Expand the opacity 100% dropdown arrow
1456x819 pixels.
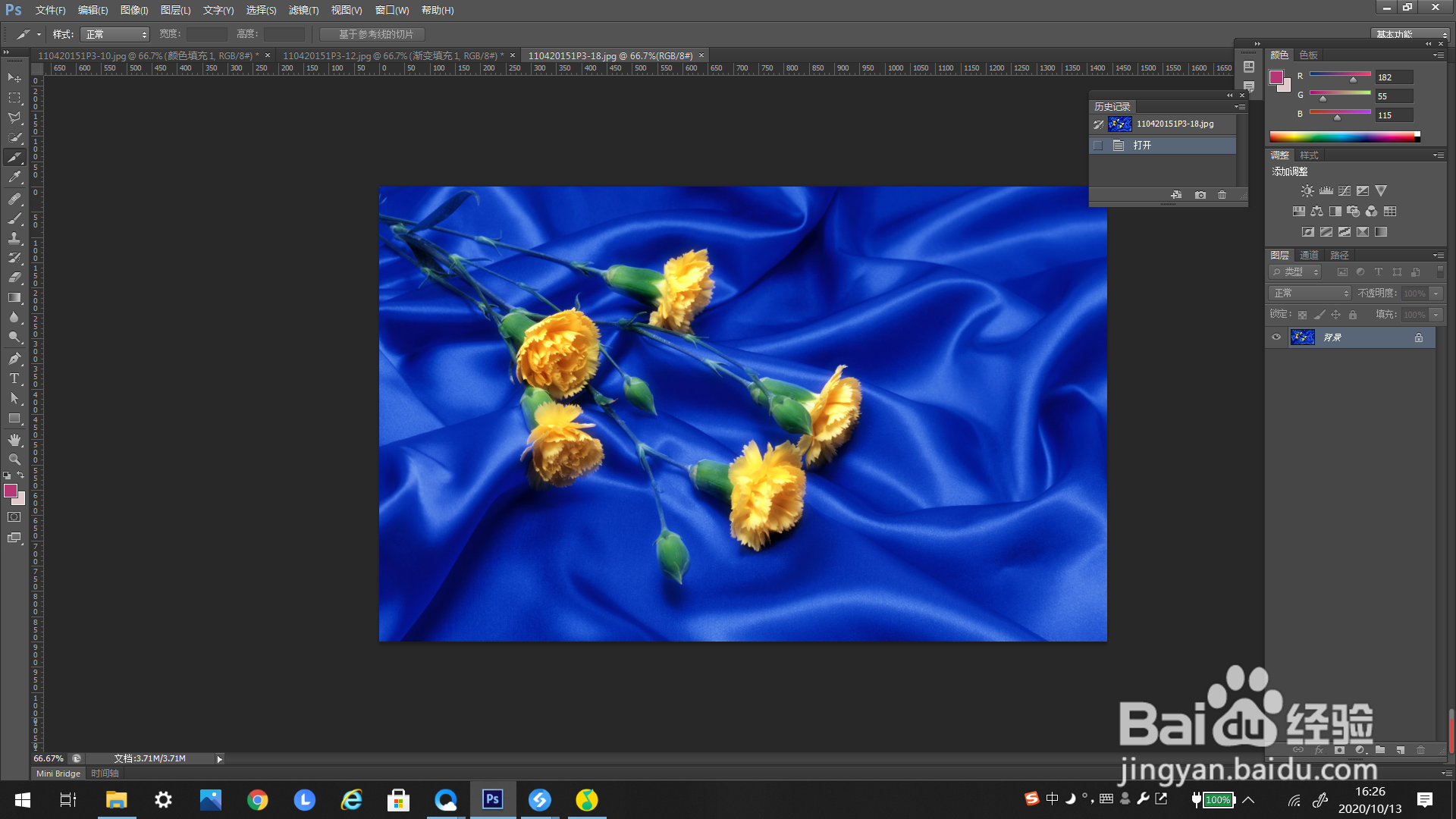1436,293
